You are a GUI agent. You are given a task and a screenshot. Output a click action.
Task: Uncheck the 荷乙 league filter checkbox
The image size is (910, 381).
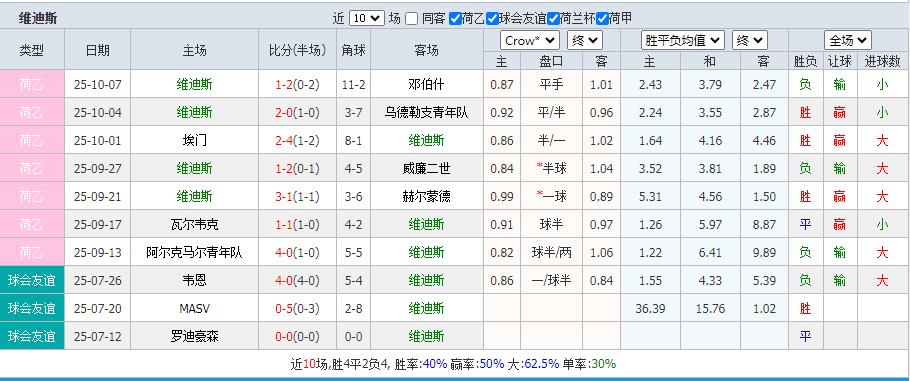pyautogui.click(x=456, y=19)
